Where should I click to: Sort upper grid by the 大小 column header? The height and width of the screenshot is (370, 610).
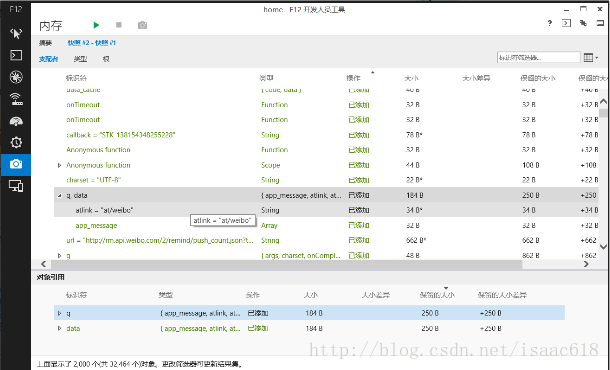coord(412,78)
